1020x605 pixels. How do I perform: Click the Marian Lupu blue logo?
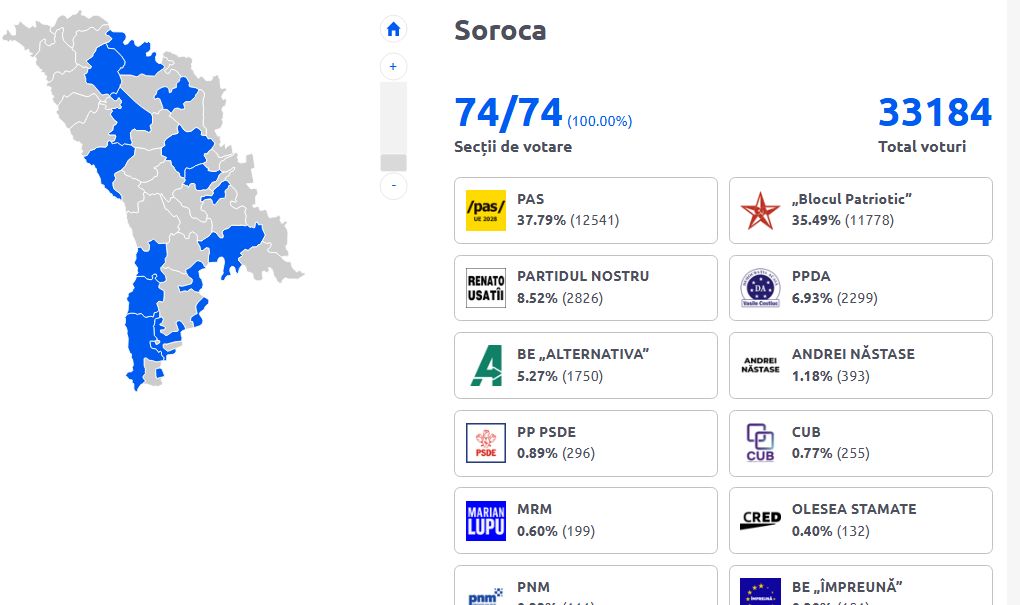pyautogui.click(x=485, y=520)
